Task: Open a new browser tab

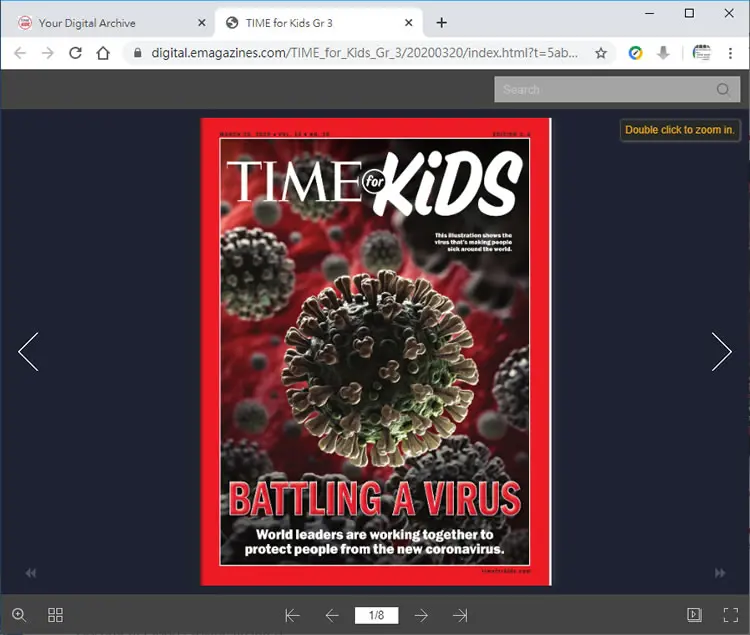Action: click(441, 22)
